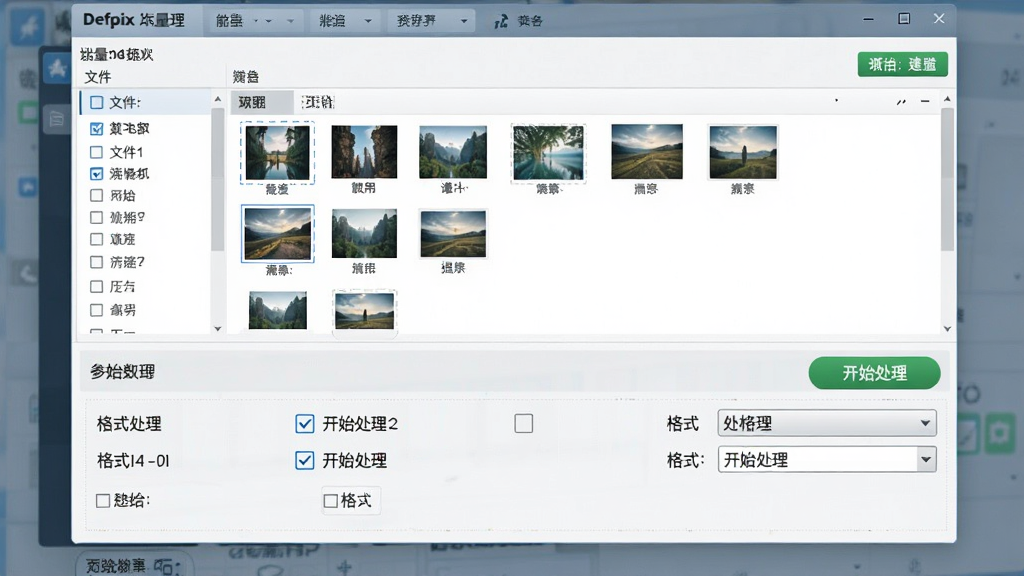Click the thumbnail pane vertical scrollbar thumb
The width and height of the screenshot is (1024, 576).
947,180
